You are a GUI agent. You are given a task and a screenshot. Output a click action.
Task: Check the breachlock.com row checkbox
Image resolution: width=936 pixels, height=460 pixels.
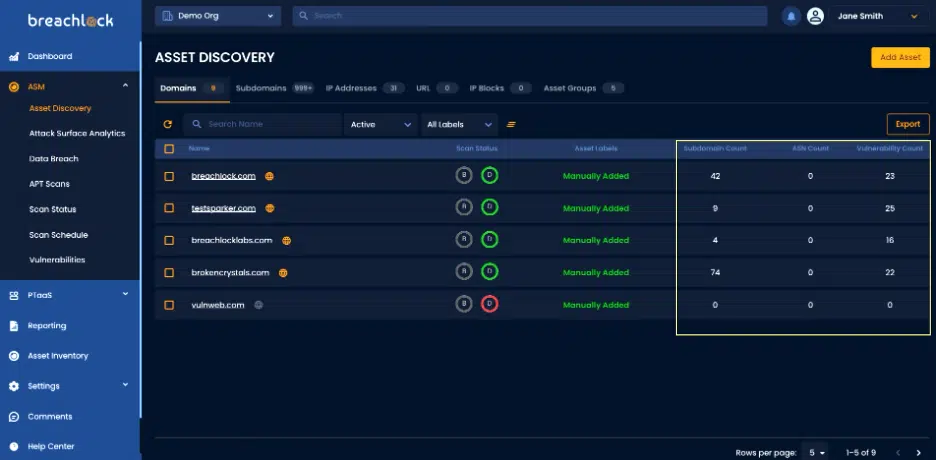coord(169,176)
